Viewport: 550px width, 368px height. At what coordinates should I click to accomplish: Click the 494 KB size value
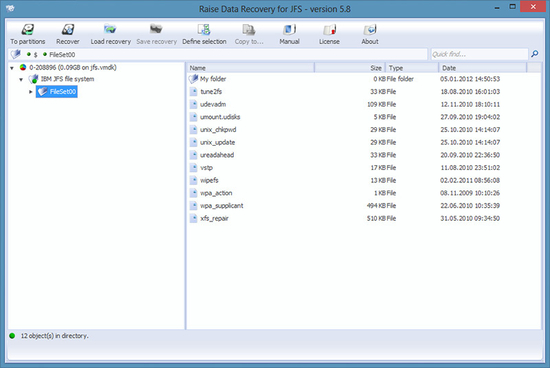tap(376, 206)
